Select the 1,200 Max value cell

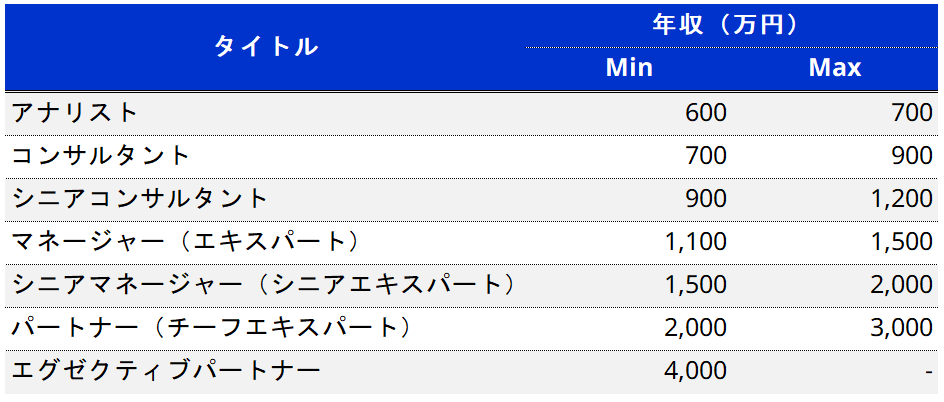click(902, 199)
